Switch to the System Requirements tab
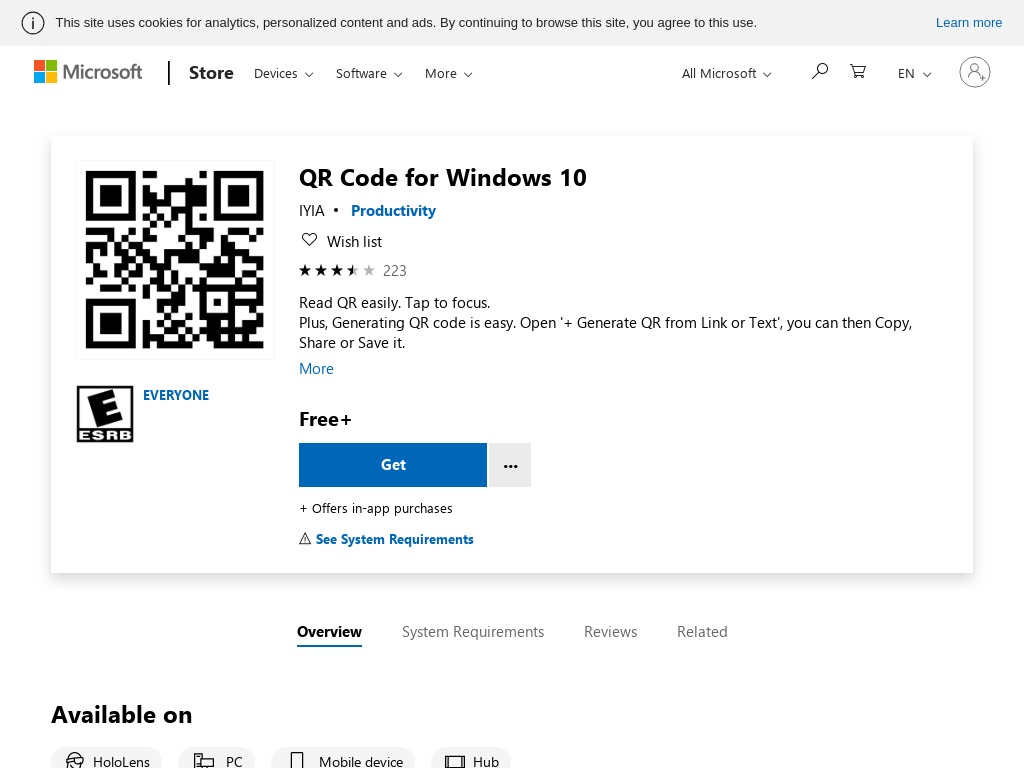Viewport: 1024px width, 768px height. point(473,632)
